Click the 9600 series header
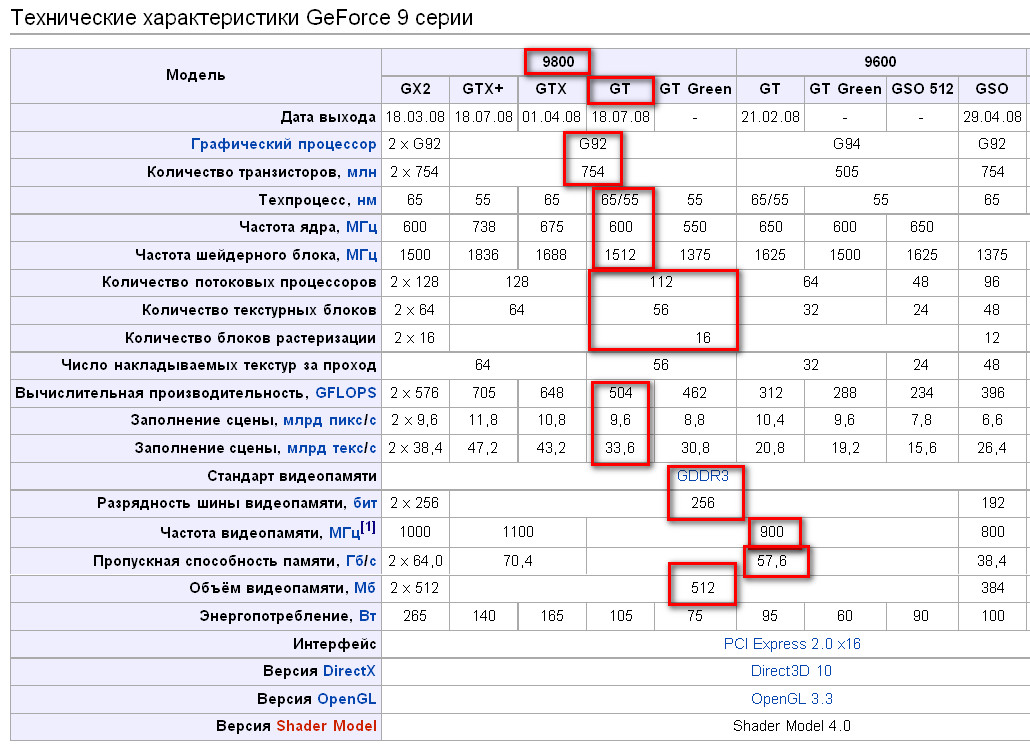Screen dimensions: 1030x751 tap(880, 62)
